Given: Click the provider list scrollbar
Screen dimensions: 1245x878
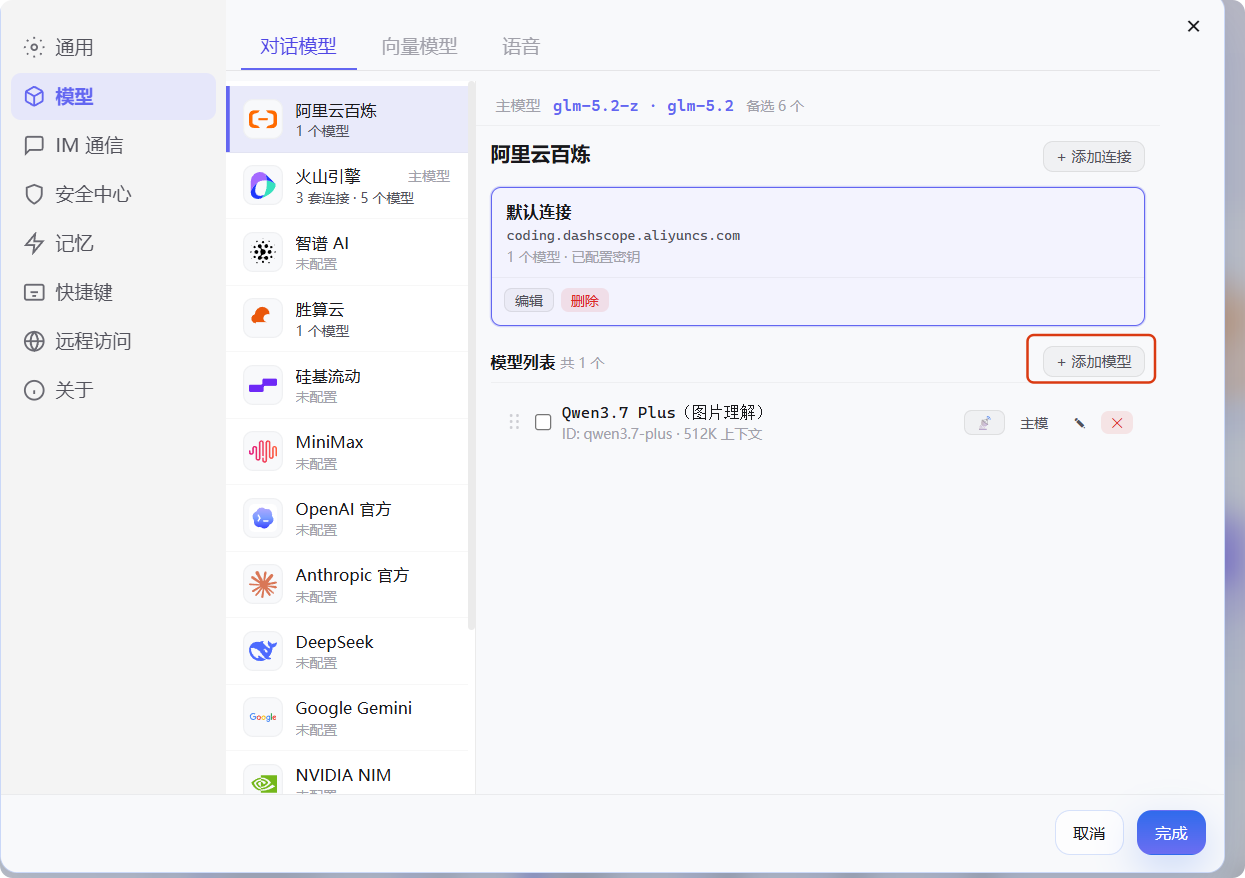Looking at the screenshot, I should [x=472, y=355].
